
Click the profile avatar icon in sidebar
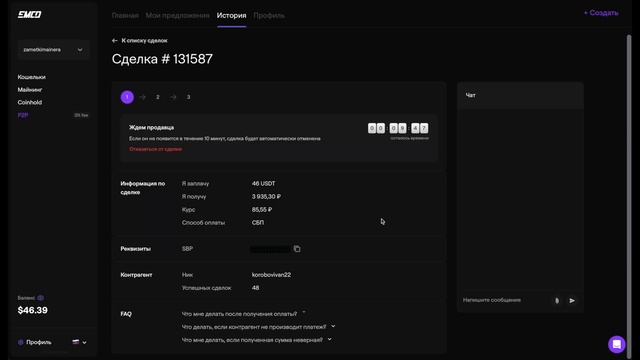pos(21,342)
